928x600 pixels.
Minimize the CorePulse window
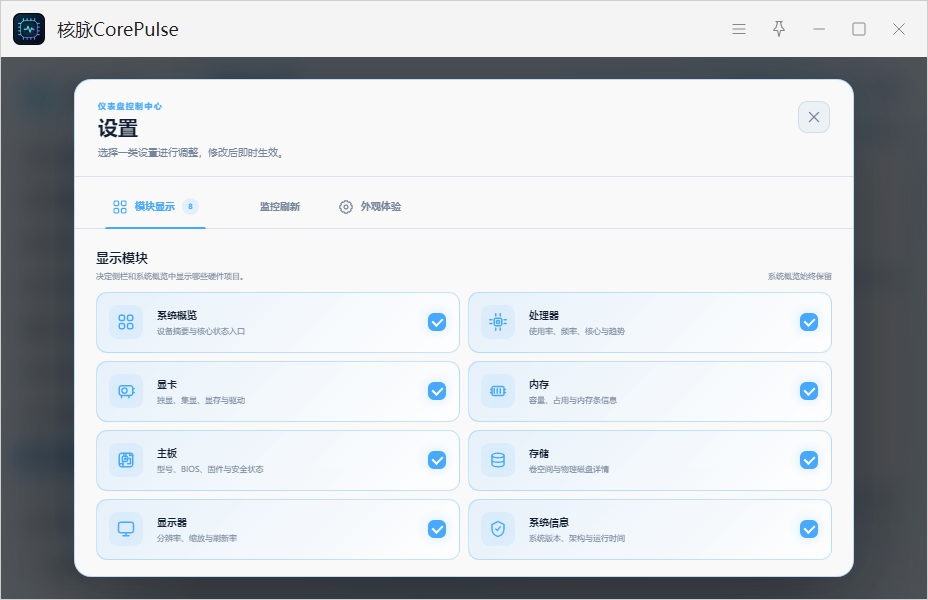pos(819,29)
